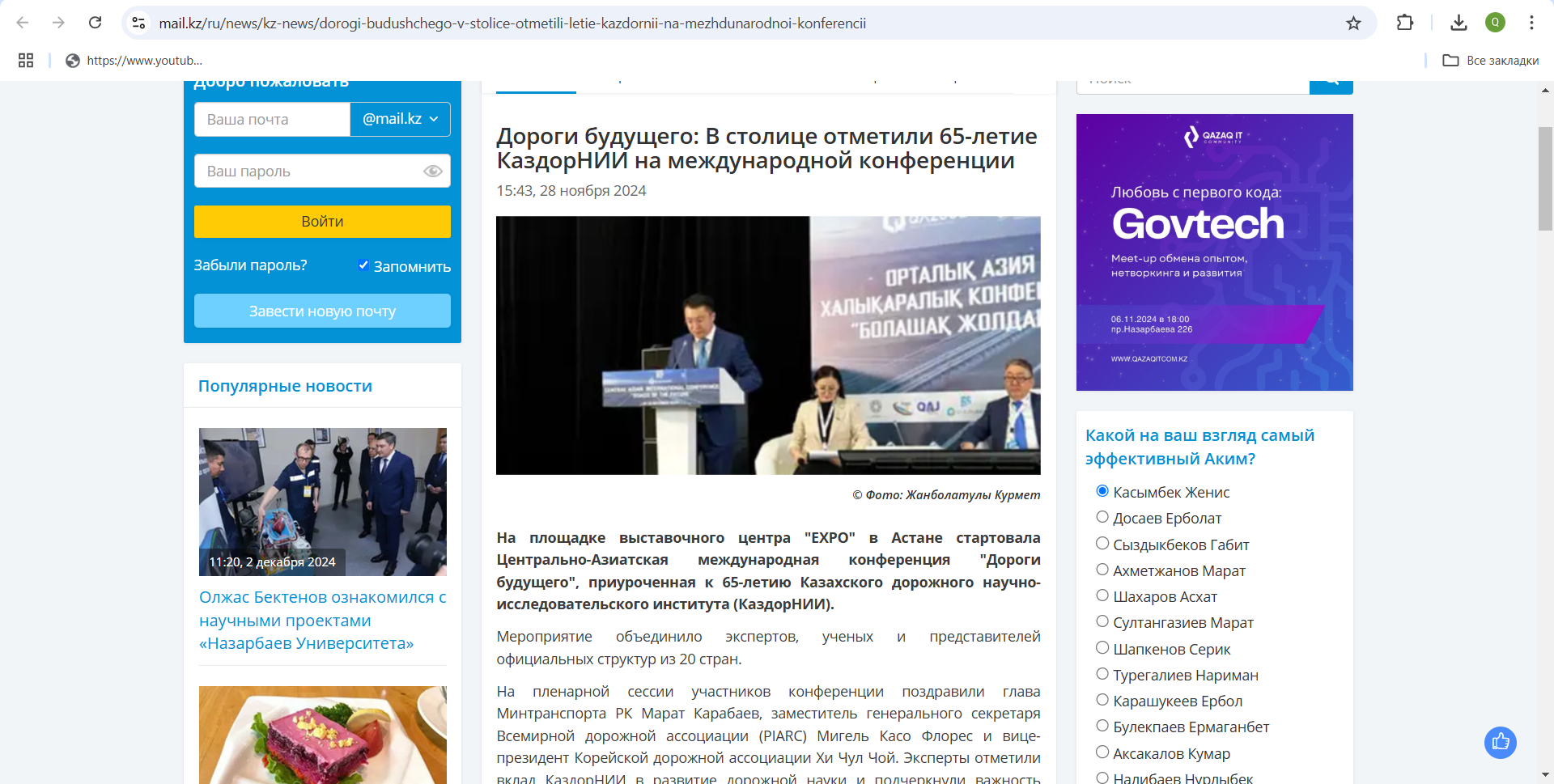The height and width of the screenshot is (784, 1554).
Task: Focus the 'Ваш пароль' field
Action: click(x=322, y=171)
